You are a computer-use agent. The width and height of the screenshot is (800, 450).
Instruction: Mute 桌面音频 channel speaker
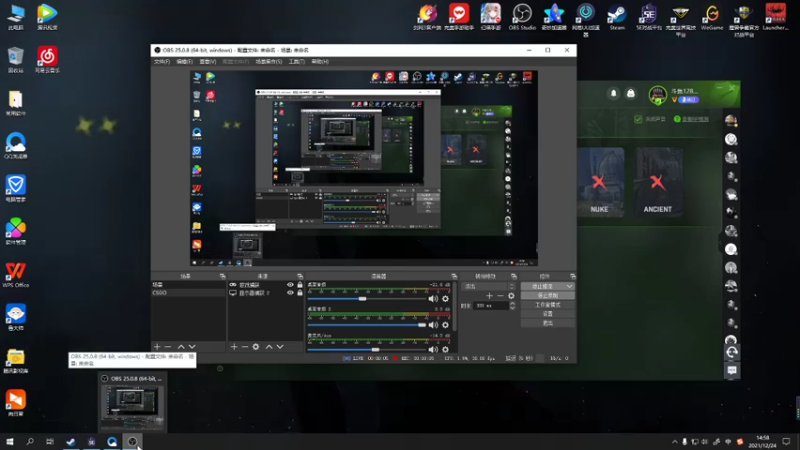pos(433,299)
